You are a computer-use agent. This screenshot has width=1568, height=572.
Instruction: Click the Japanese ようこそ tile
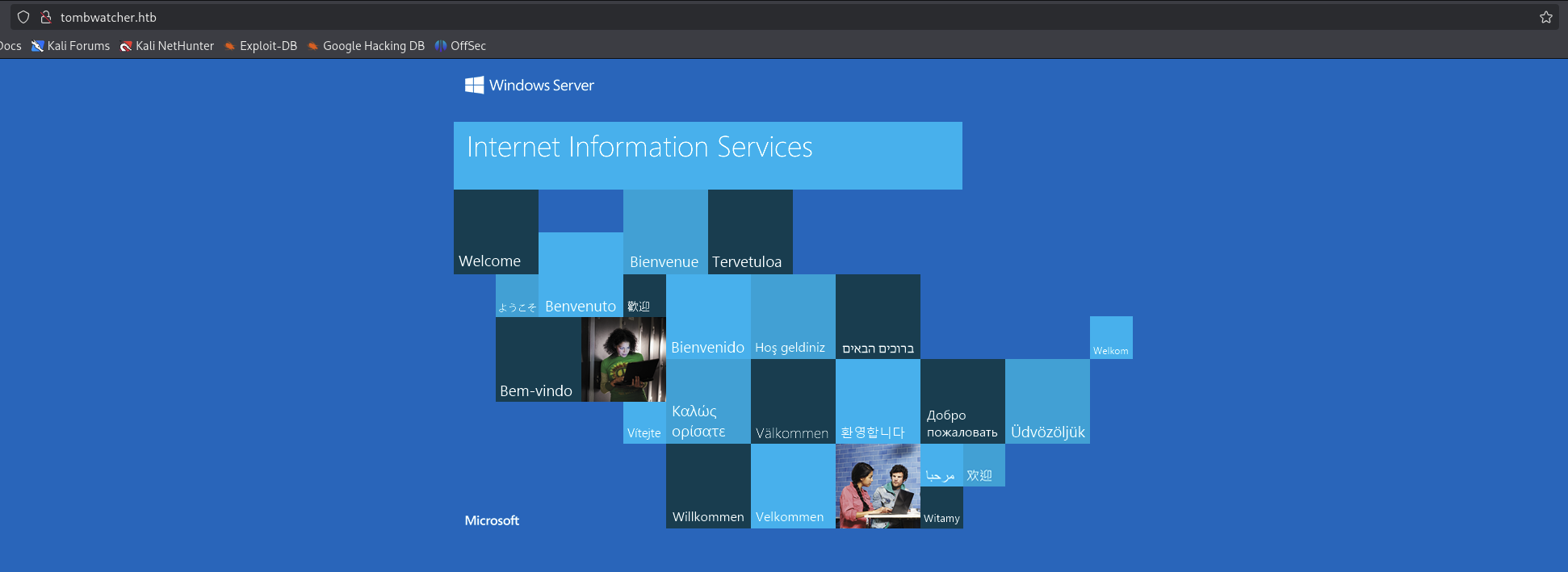[x=517, y=295]
